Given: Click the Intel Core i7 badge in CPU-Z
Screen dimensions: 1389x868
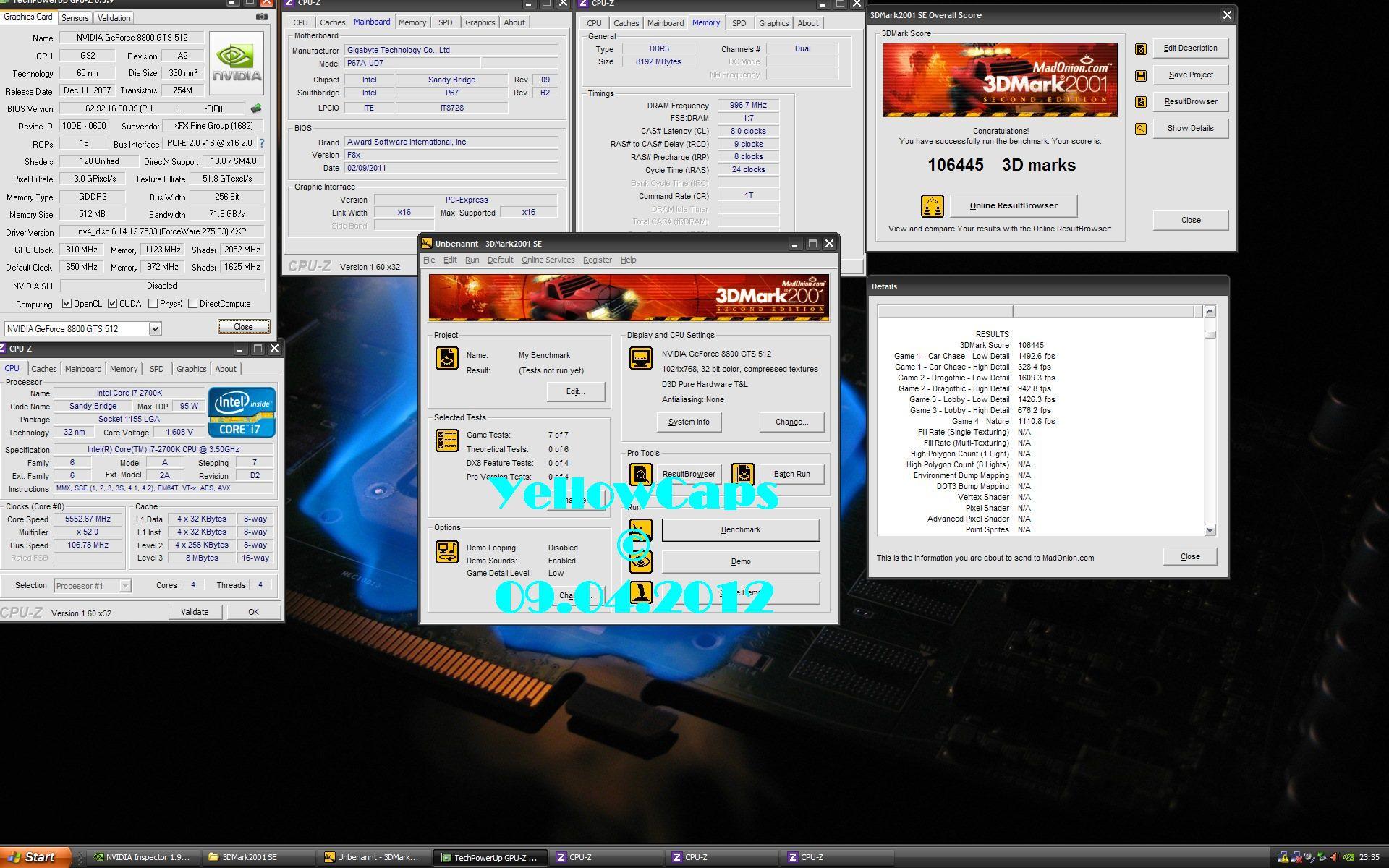Looking at the screenshot, I should 242,412.
